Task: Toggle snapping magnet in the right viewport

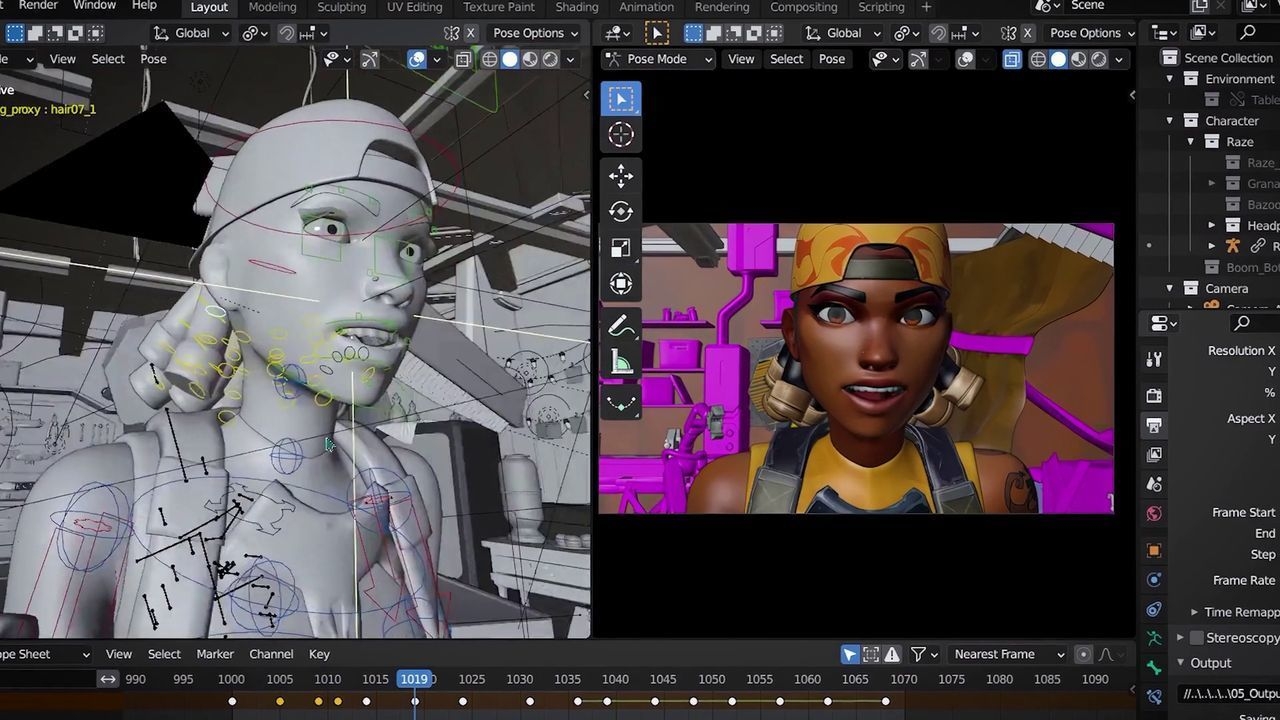Action: tap(938, 33)
